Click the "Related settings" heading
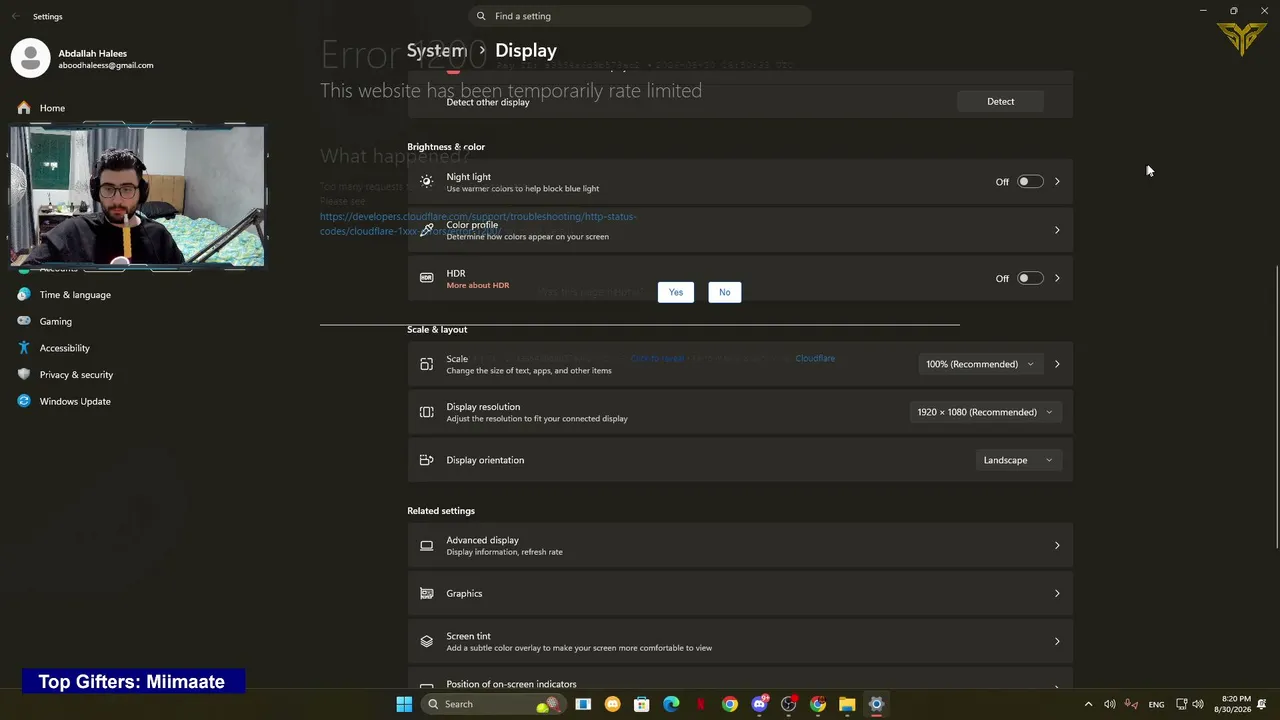The width and height of the screenshot is (1280, 720). click(441, 510)
